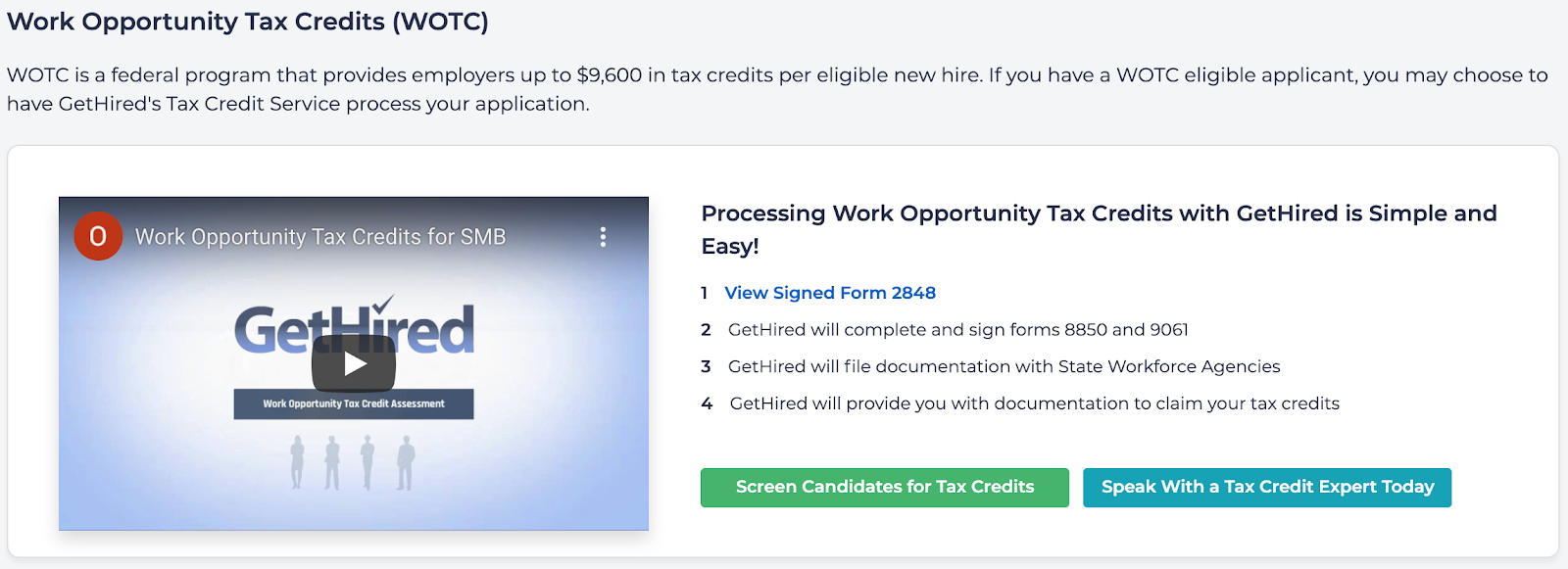Click the step number 3 marker
The image size is (1568, 569).
click(x=706, y=366)
